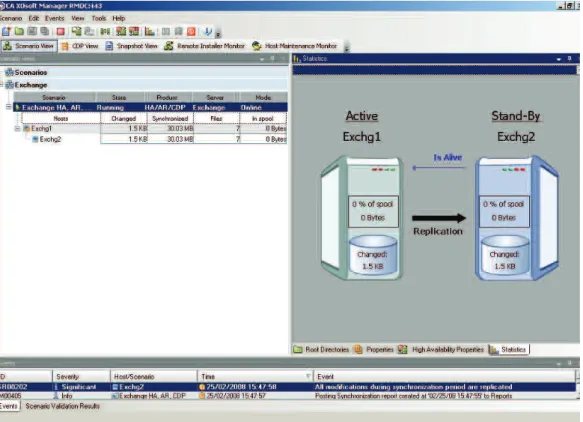The height and width of the screenshot is (422, 583).
Task: Click the bar-chart statistics toolbar icon
Action: pos(149,32)
